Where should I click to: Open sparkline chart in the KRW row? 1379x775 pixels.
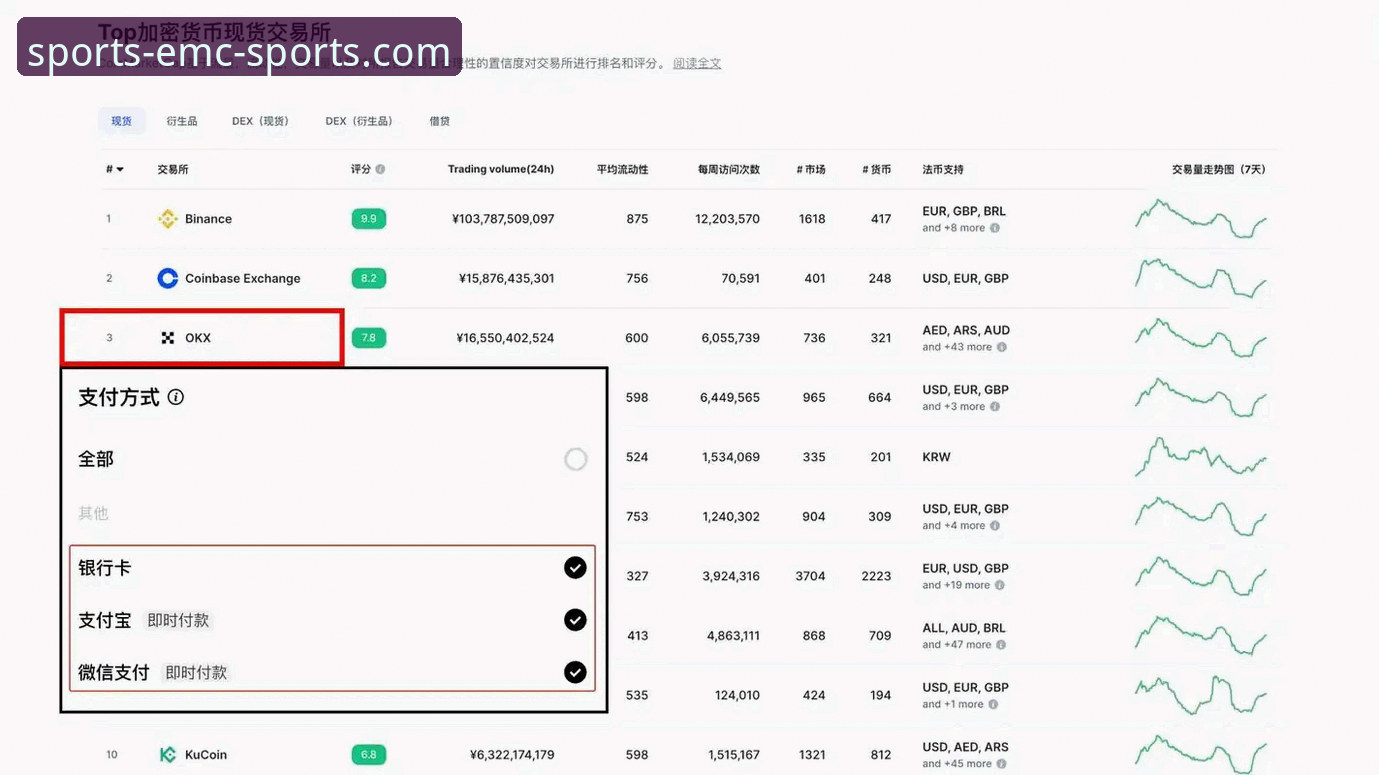[1201, 457]
